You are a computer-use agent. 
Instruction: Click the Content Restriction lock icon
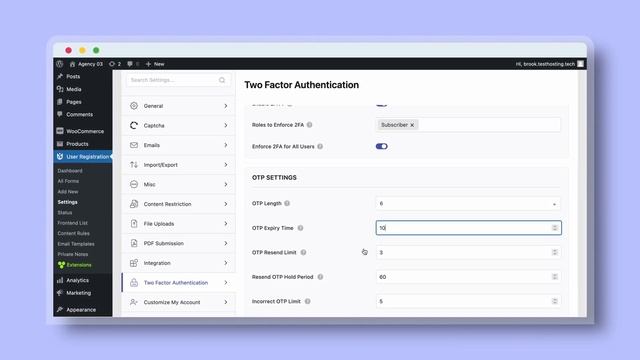coord(134,204)
